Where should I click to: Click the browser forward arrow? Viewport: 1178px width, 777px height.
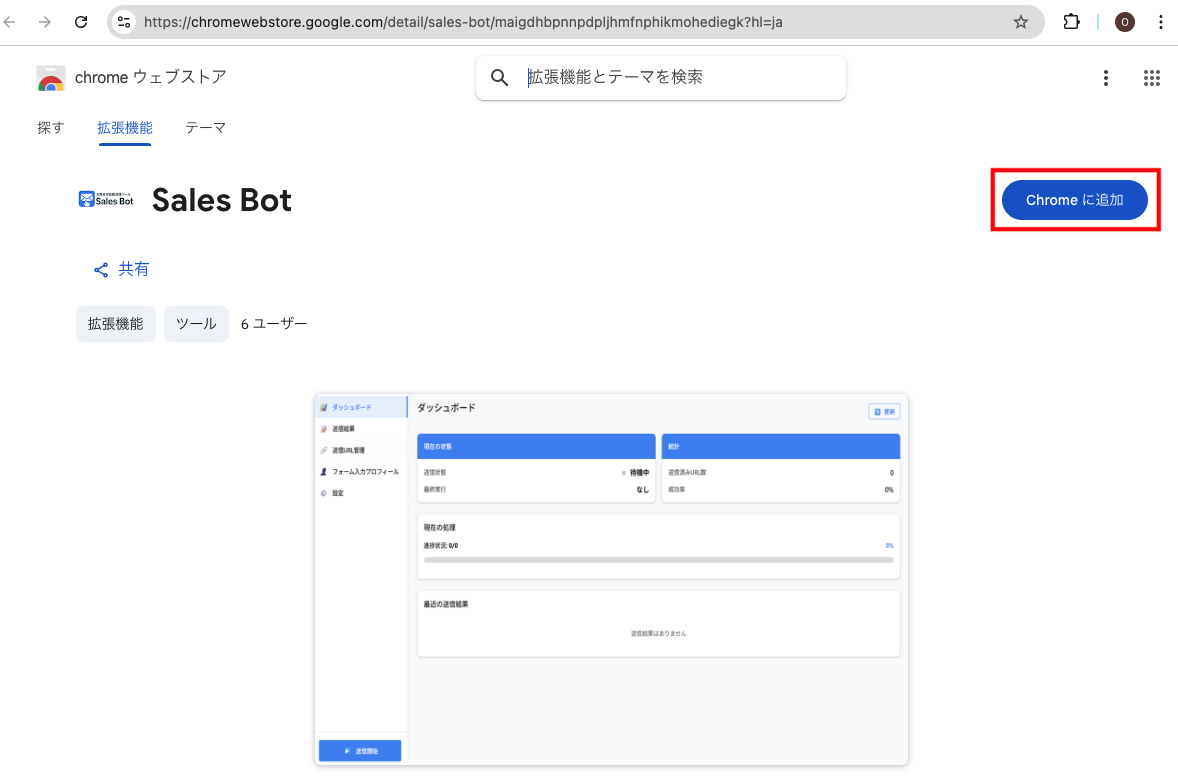(x=45, y=22)
